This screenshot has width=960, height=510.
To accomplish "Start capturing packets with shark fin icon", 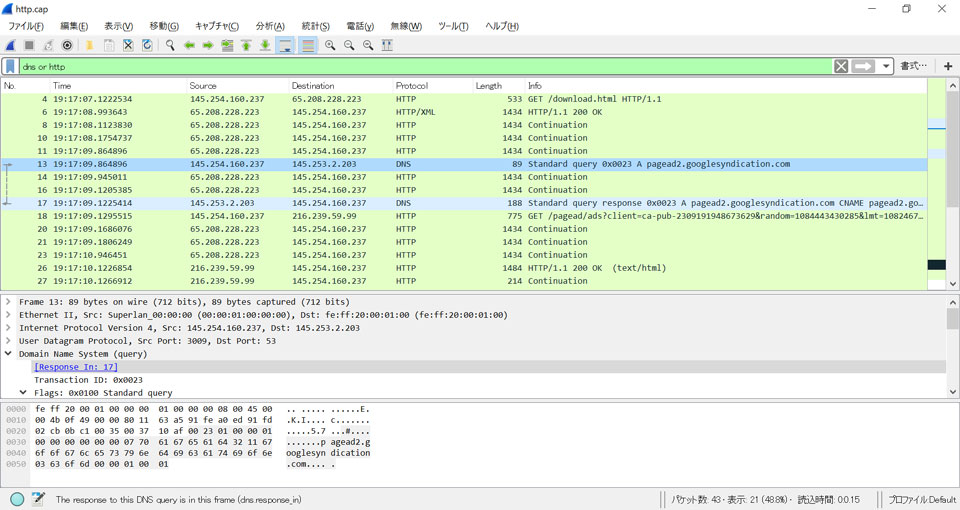I will pos(10,45).
